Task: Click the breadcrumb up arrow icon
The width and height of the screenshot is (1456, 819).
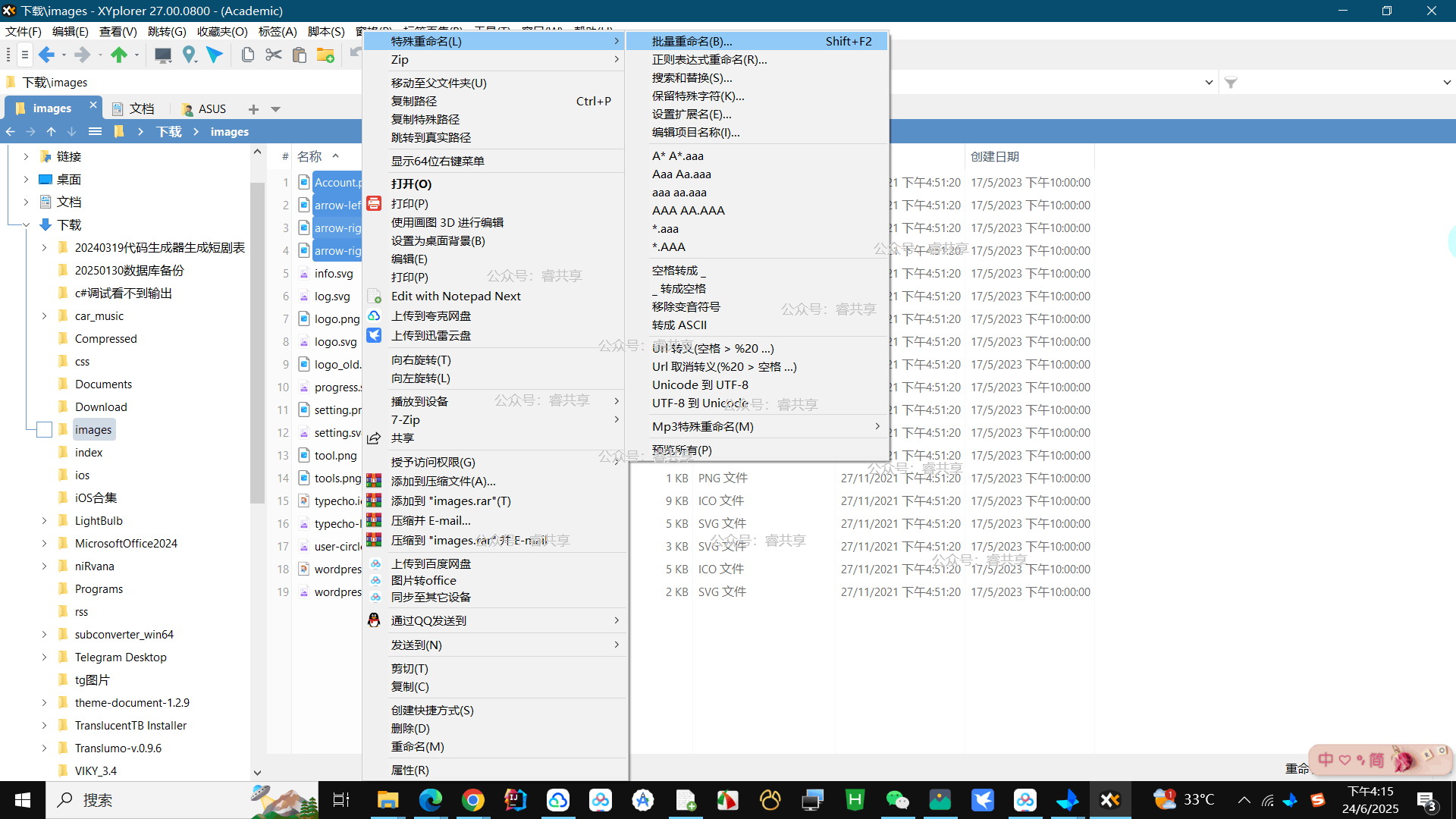Action: click(51, 131)
